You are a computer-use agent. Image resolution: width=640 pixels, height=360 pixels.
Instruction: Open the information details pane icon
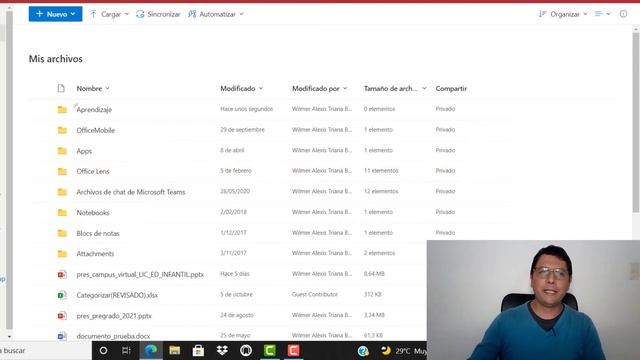click(x=623, y=14)
